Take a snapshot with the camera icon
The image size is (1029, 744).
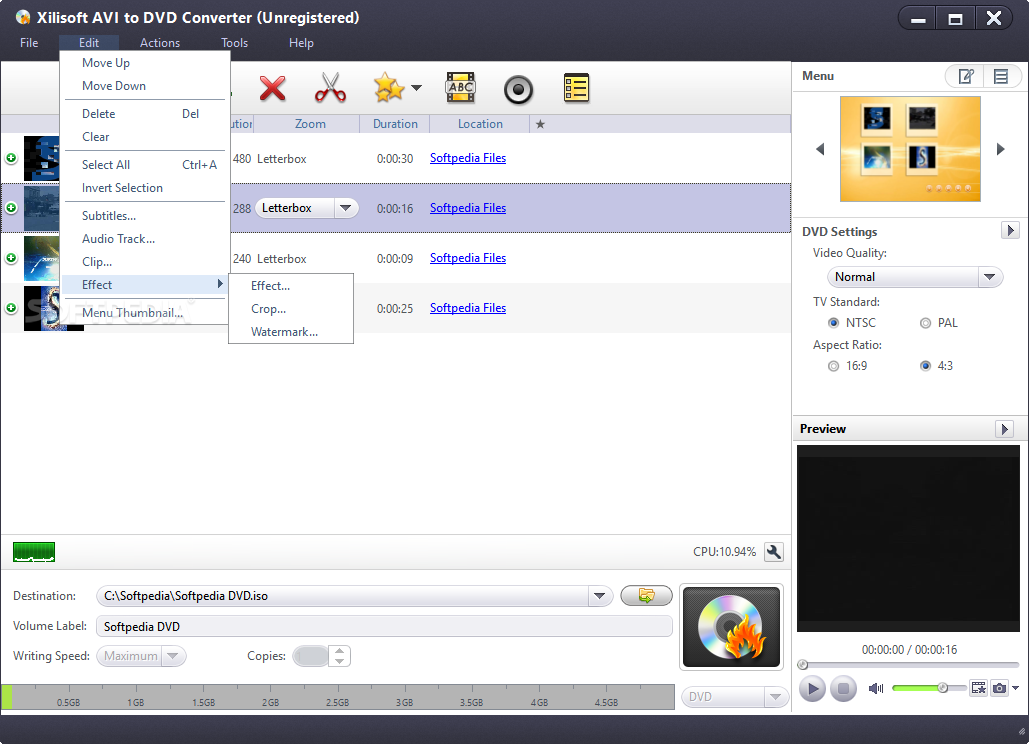coord(999,688)
